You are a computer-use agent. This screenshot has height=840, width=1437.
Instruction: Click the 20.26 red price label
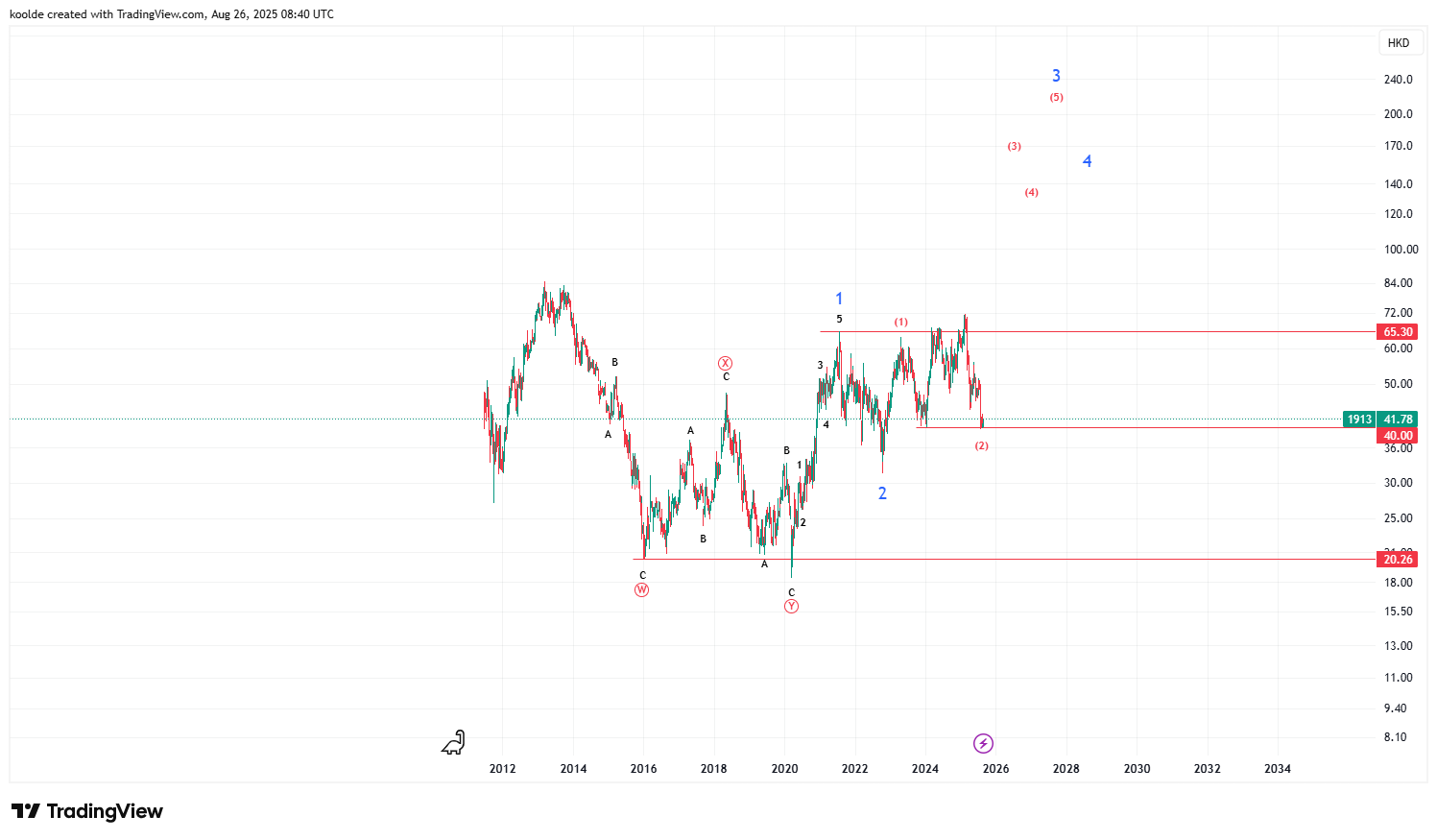(1398, 559)
